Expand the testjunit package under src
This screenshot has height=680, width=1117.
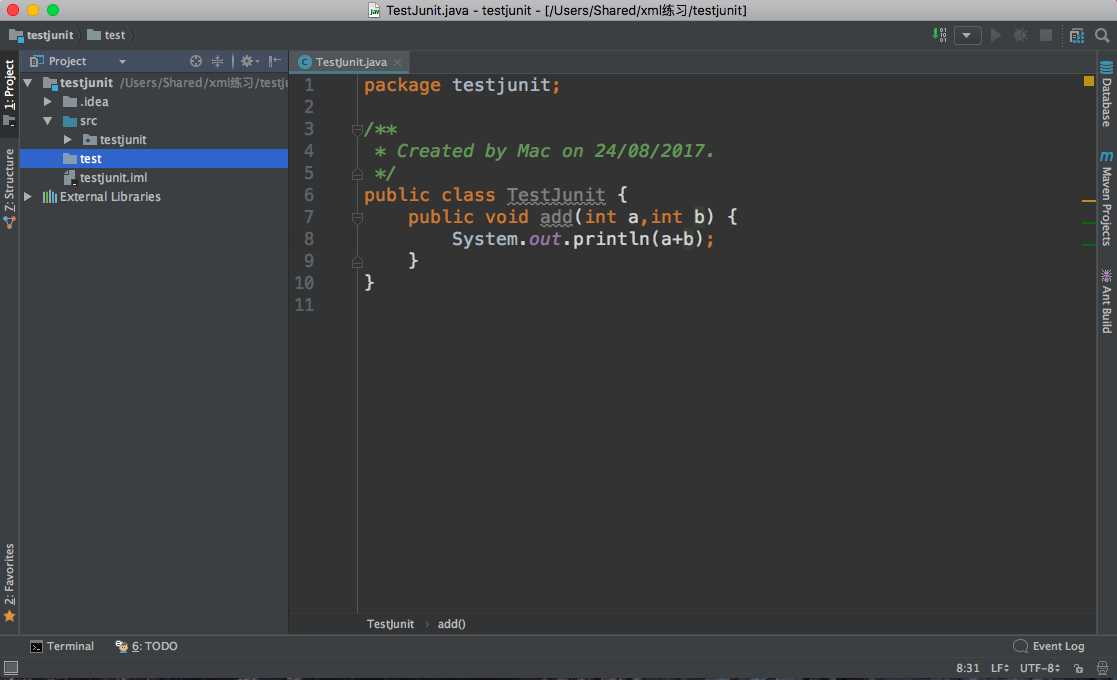point(68,140)
